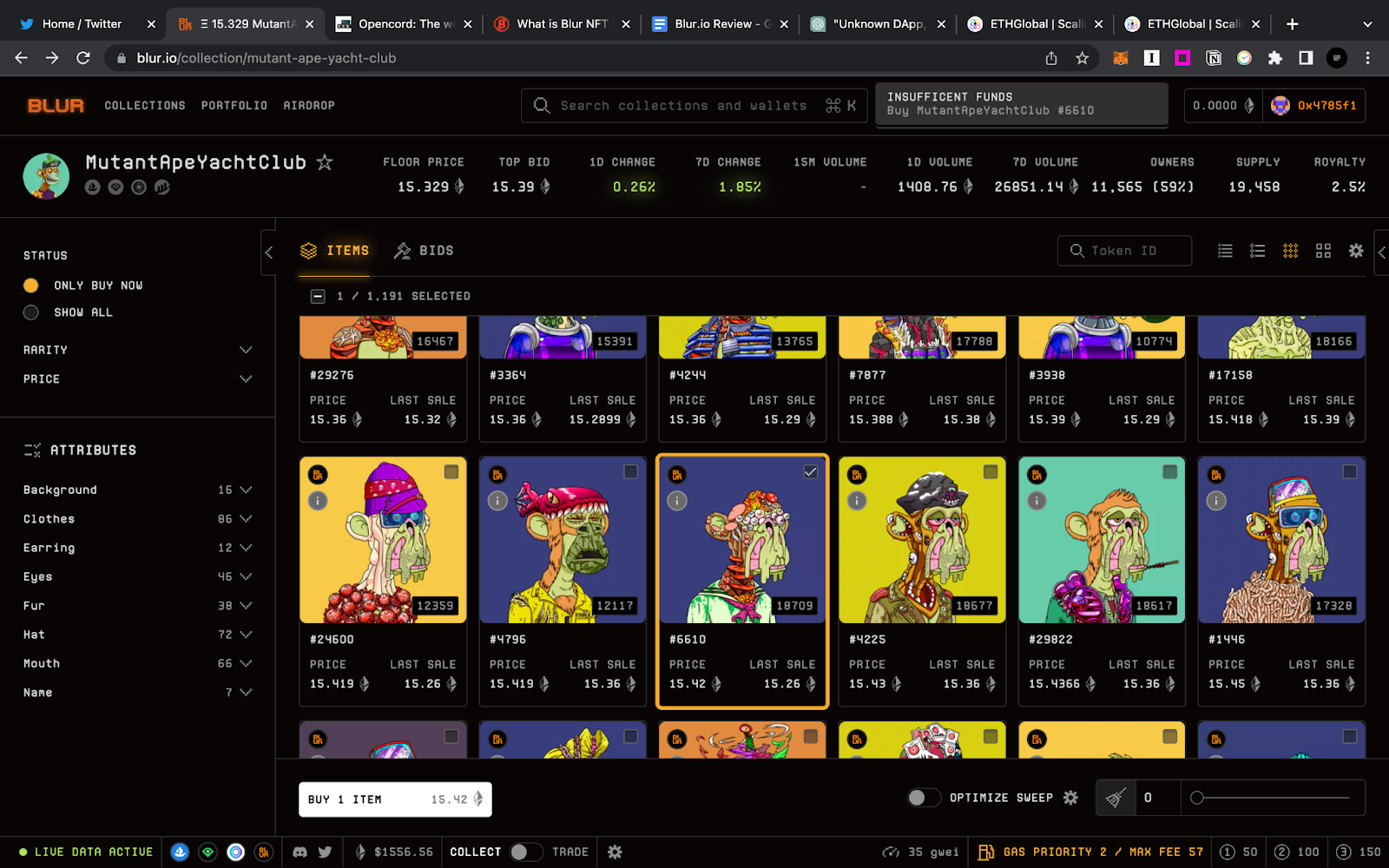Check the checkbox on item #24600
The image size is (1389, 868).
451,472
